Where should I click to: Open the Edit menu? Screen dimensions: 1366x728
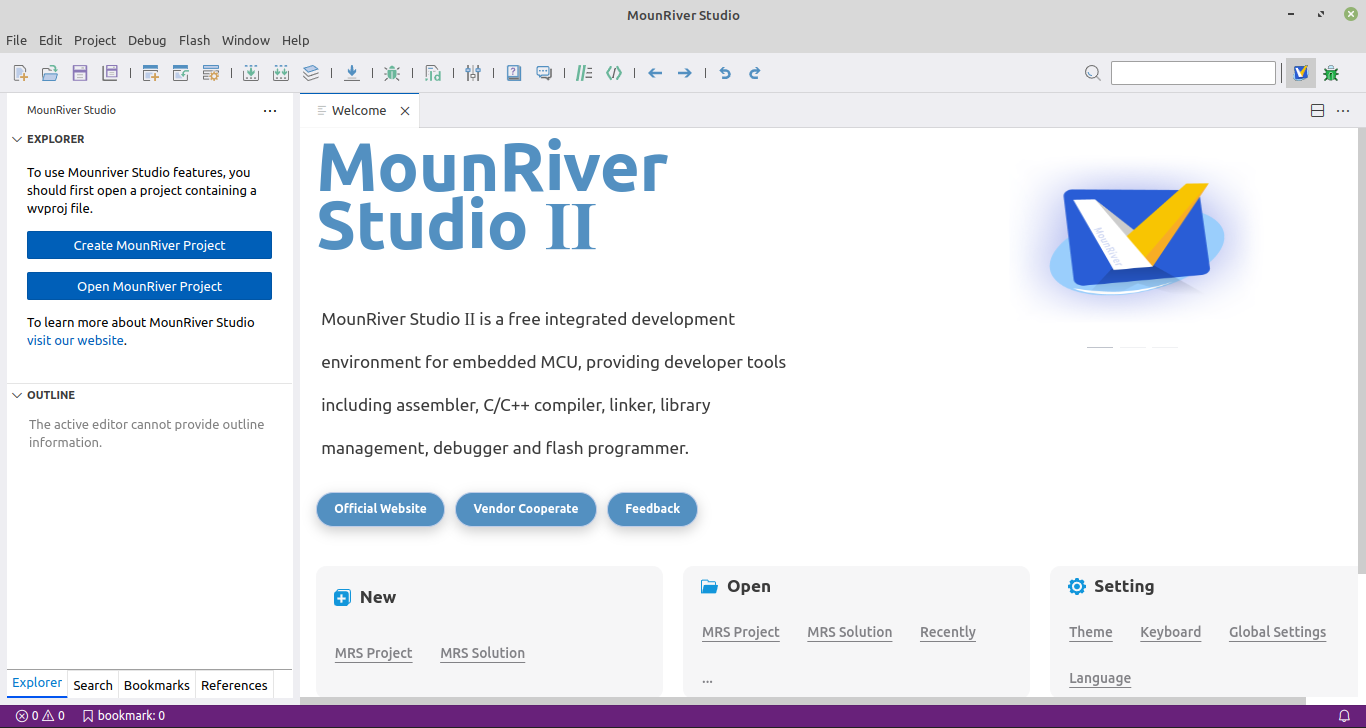pos(50,40)
